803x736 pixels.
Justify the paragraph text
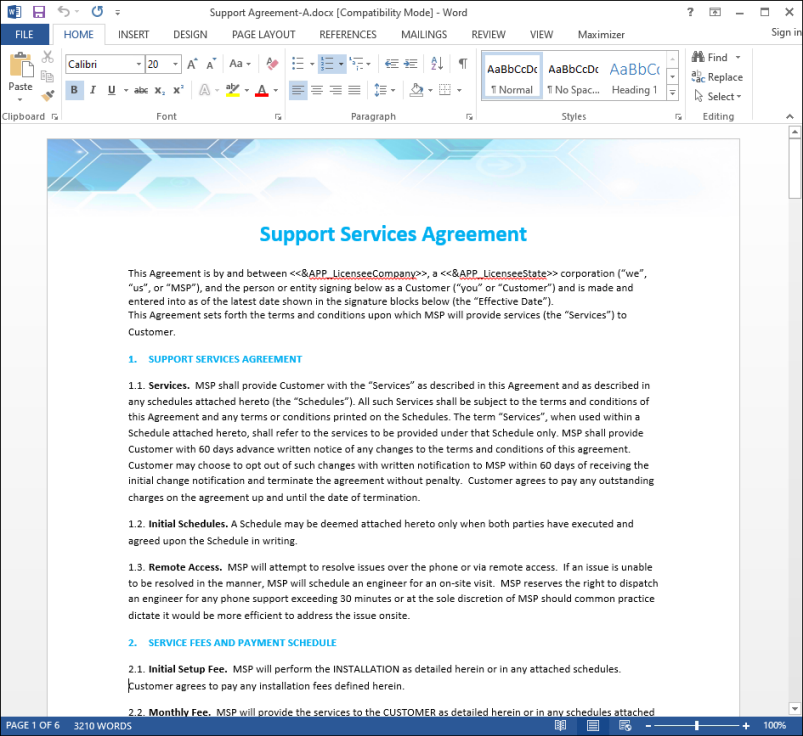point(354,90)
